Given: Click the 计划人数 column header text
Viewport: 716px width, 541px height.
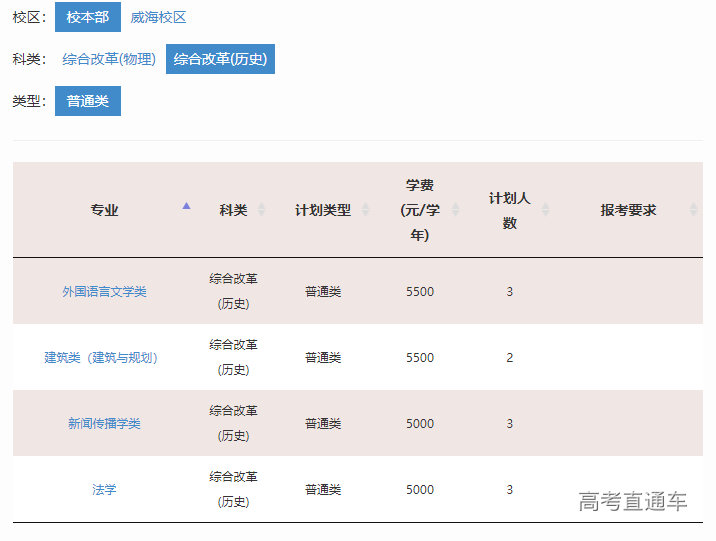Looking at the screenshot, I should 509,210.
